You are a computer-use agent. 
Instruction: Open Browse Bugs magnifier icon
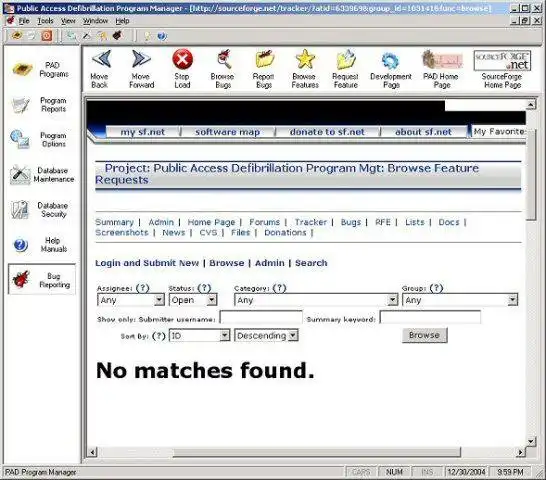[x=224, y=59]
